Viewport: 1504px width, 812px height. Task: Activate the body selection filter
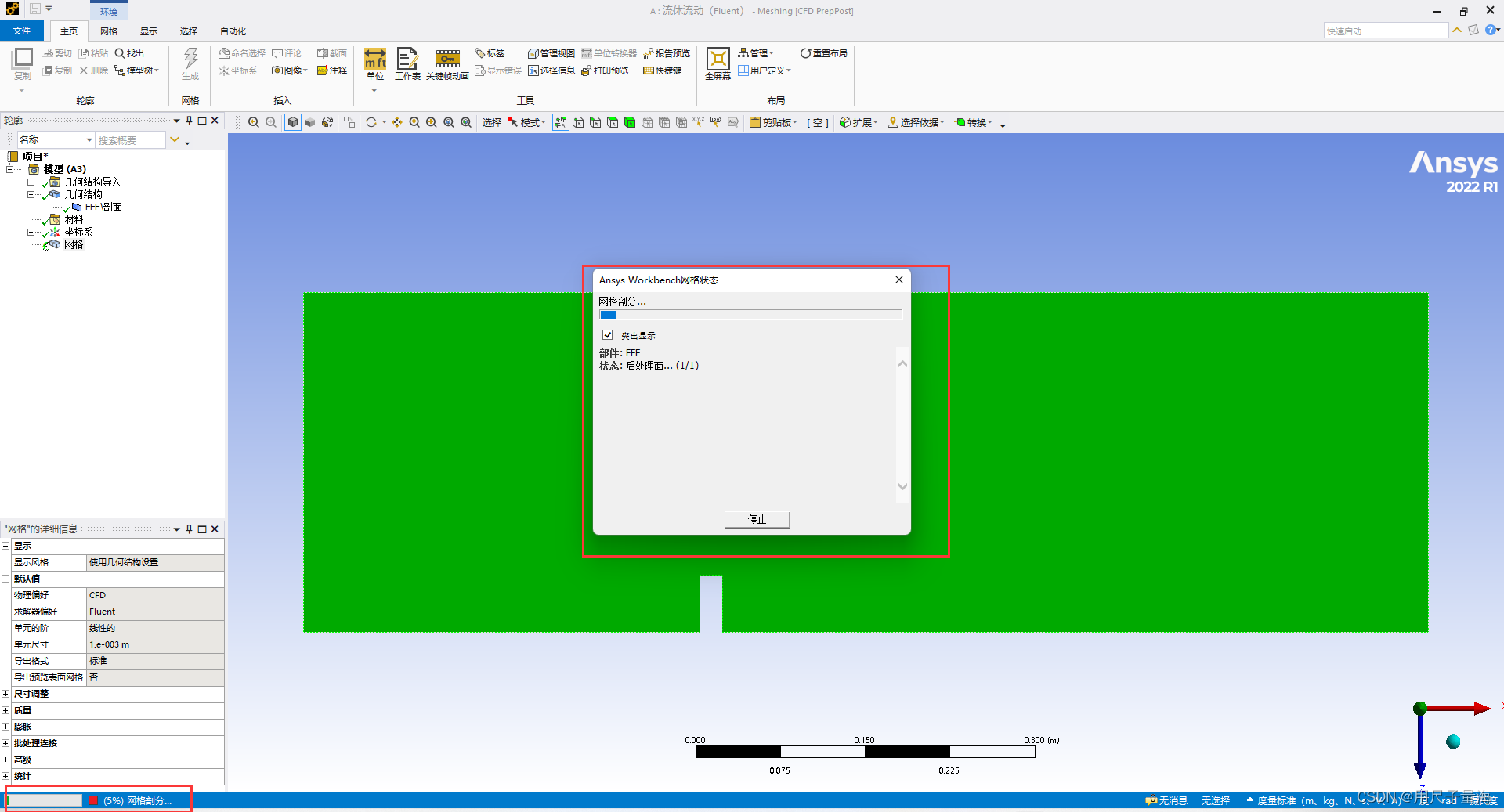(x=630, y=122)
